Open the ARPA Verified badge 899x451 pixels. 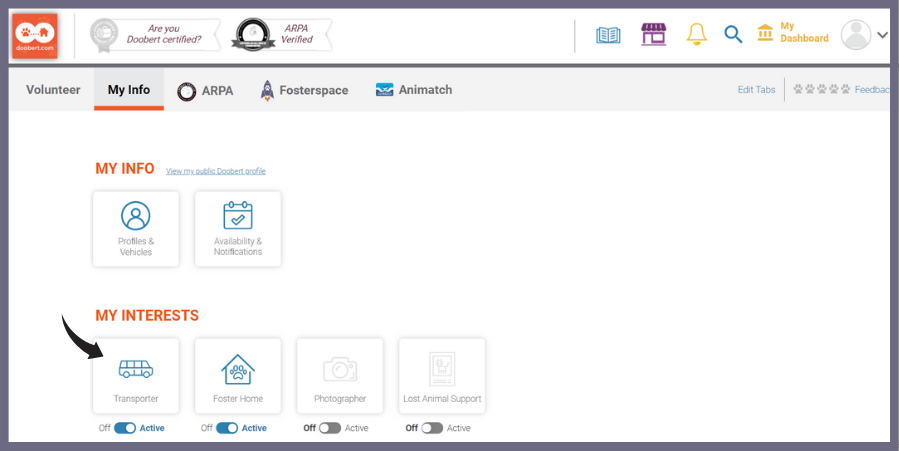(282, 34)
